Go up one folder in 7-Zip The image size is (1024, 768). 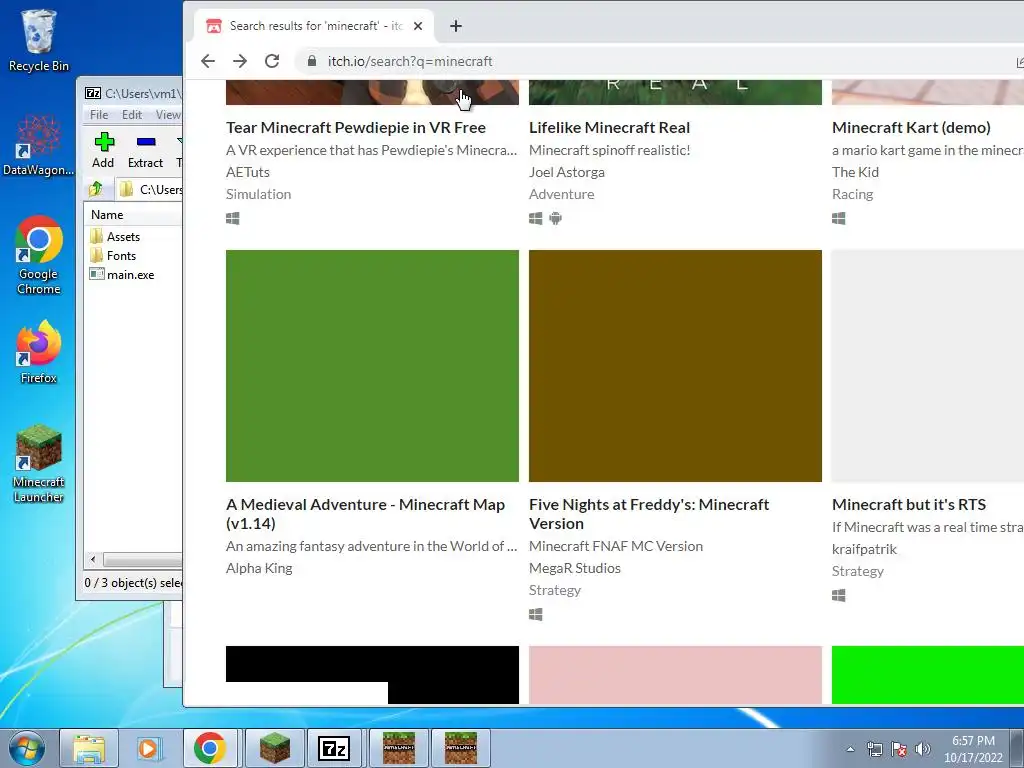click(x=95, y=189)
